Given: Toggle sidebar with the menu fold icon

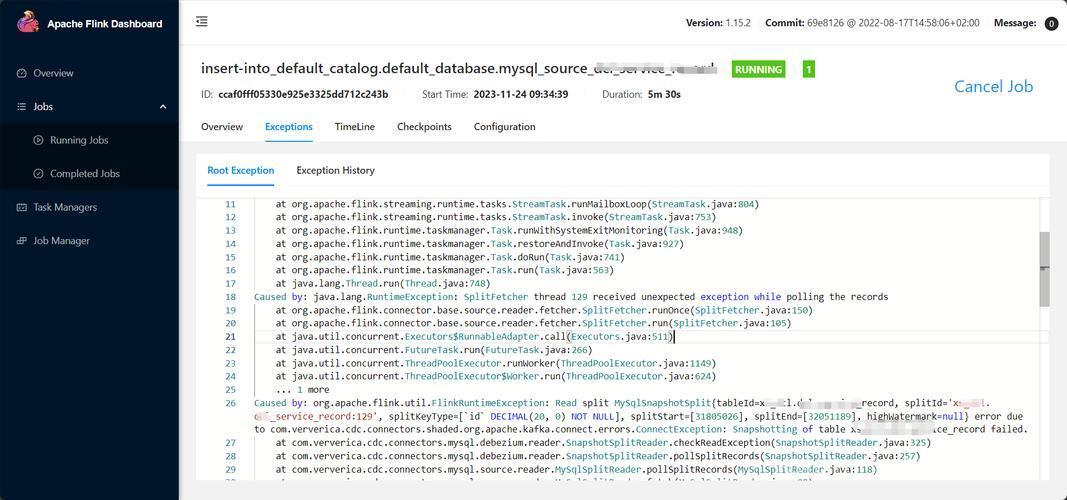Looking at the screenshot, I should pyautogui.click(x=201, y=22).
